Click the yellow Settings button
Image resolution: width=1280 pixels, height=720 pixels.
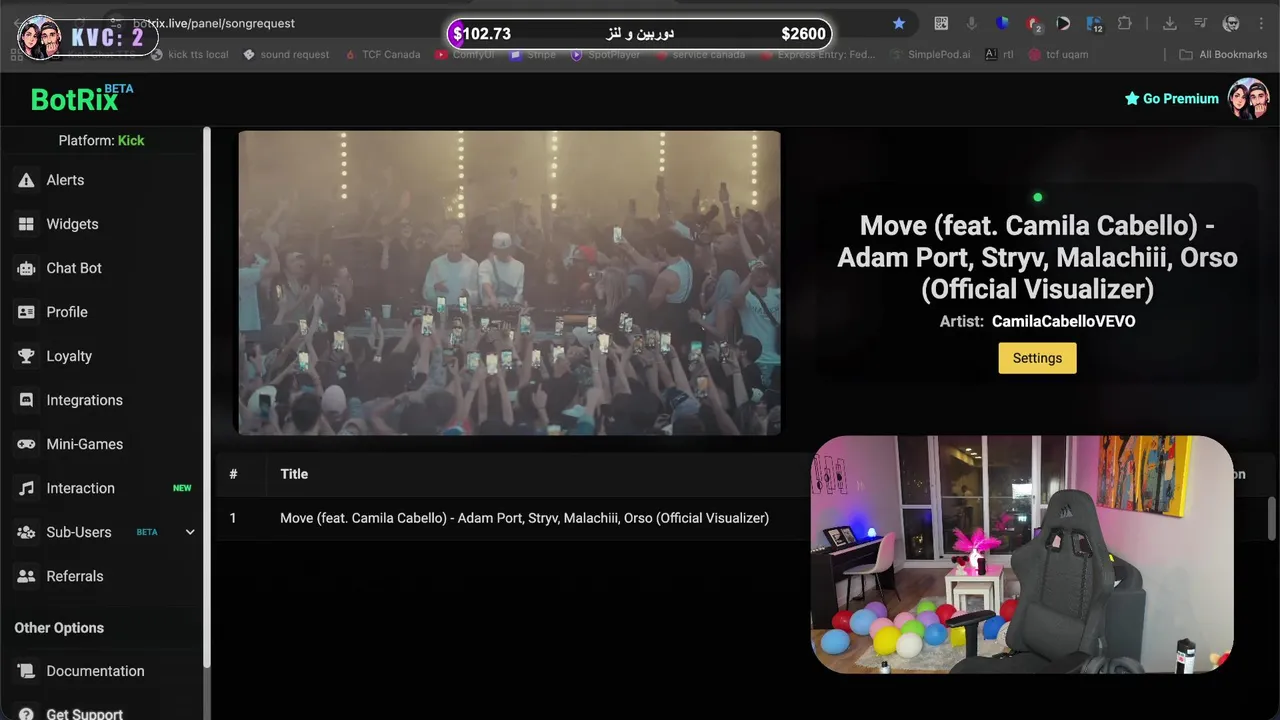(1037, 358)
